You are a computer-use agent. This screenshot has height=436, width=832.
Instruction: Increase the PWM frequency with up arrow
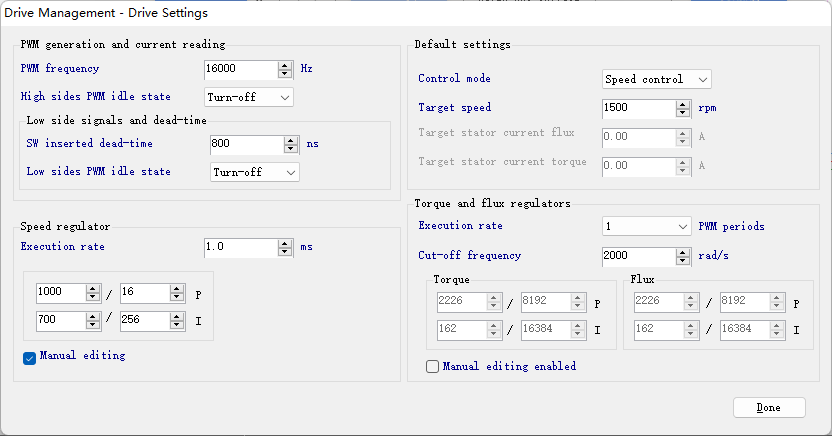tap(285, 65)
